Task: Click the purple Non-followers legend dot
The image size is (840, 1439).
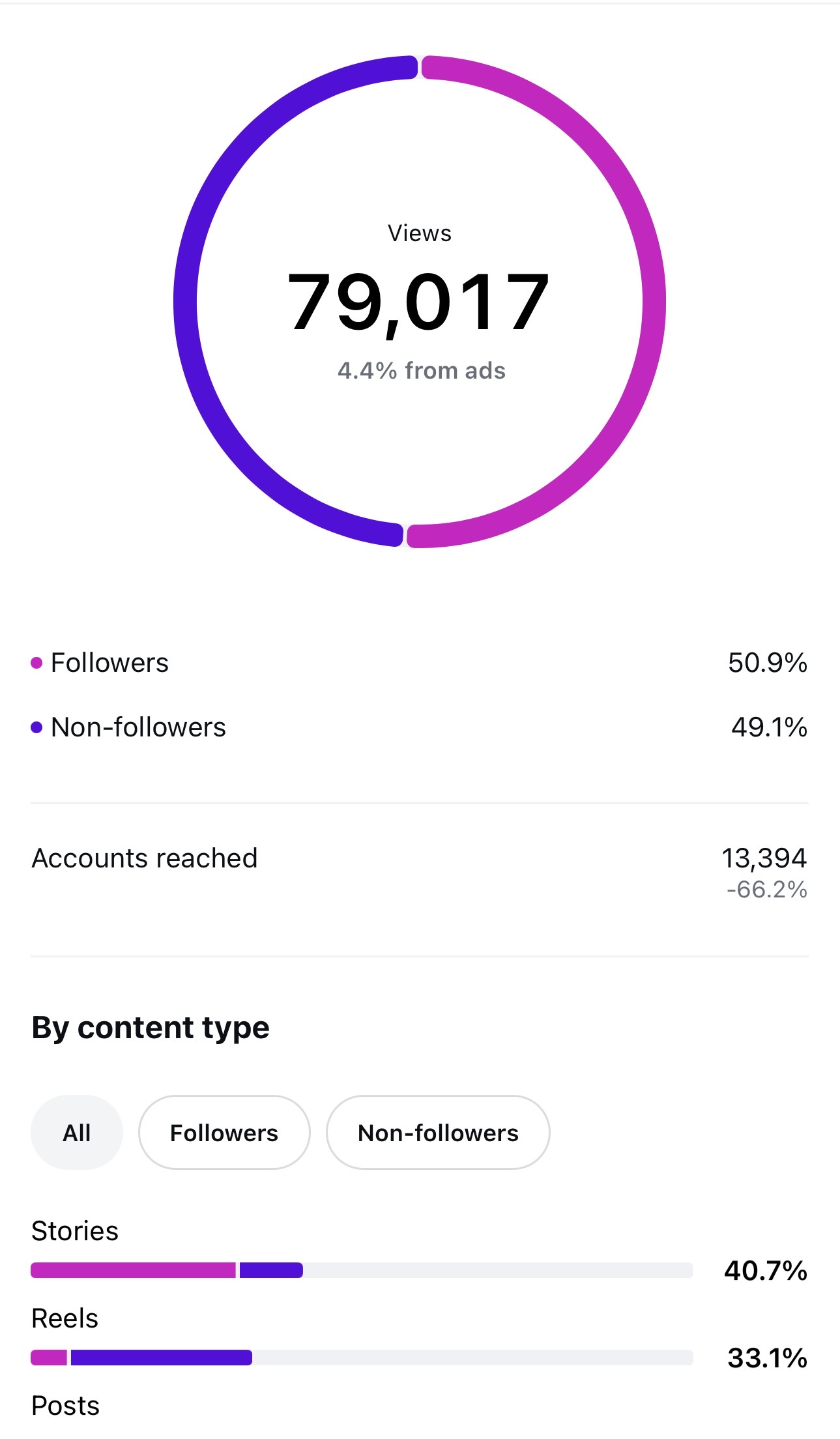Action: 37,727
